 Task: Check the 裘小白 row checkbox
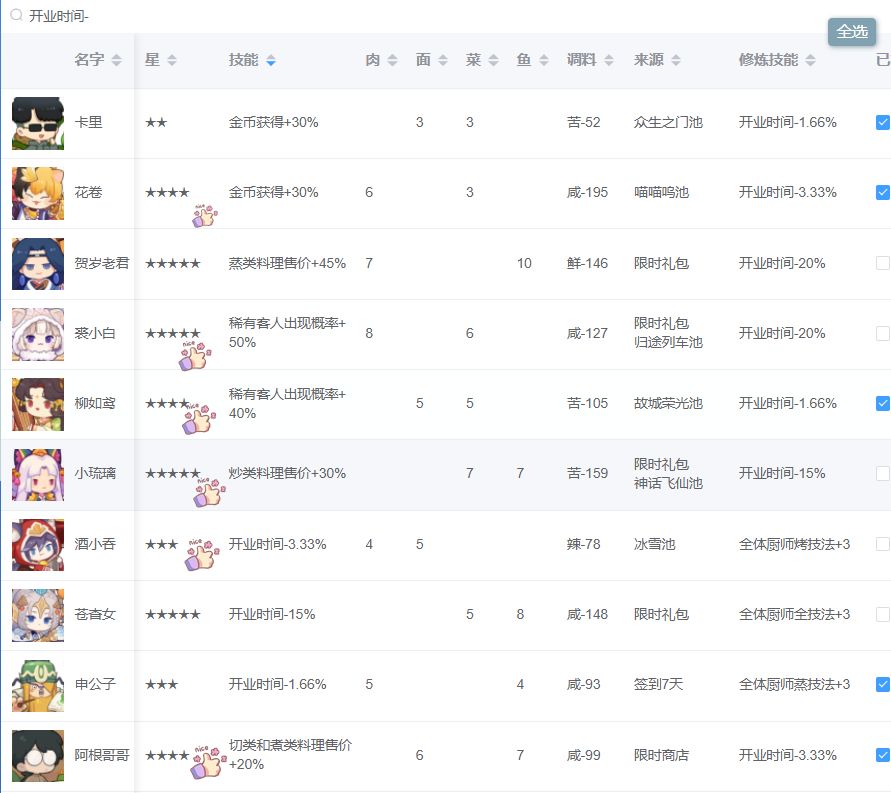pyautogui.click(x=882, y=333)
